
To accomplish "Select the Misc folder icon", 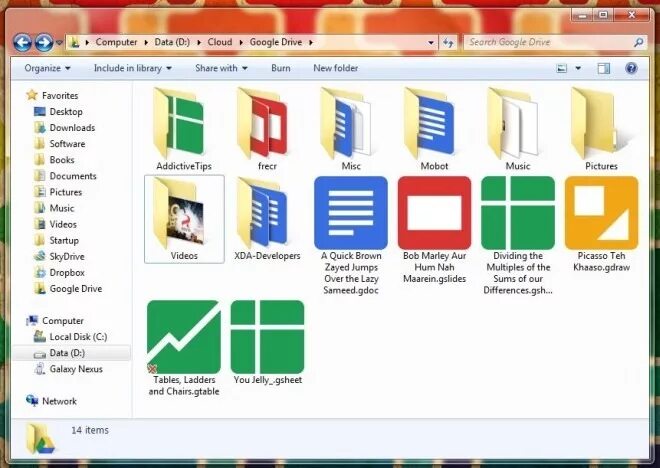I will pyautogui.click(x=351, y=123).
